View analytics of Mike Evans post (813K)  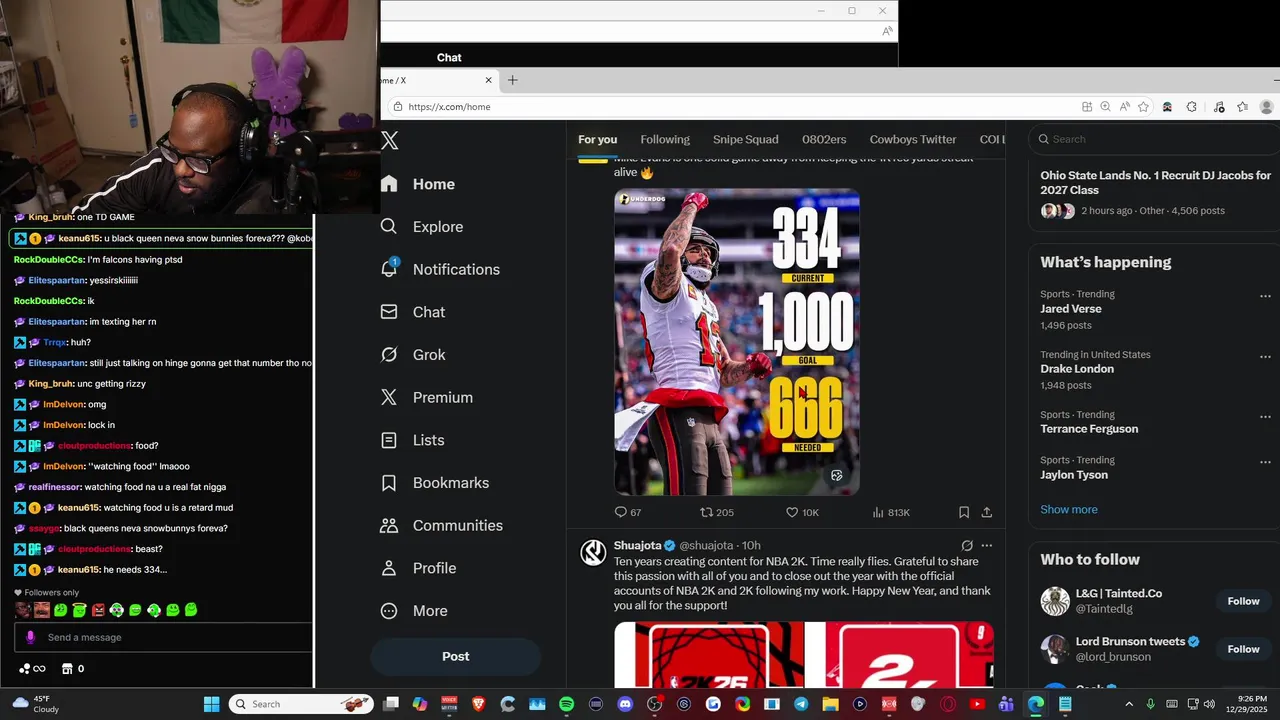pos(891,512)
